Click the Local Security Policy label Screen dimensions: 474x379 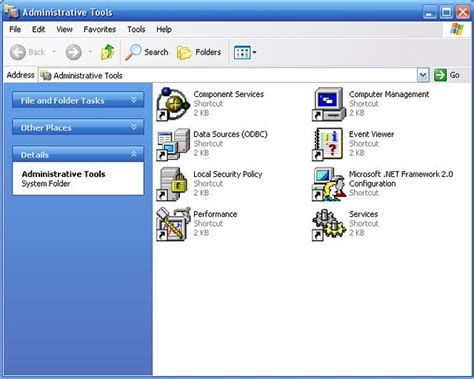pos(228,174)
